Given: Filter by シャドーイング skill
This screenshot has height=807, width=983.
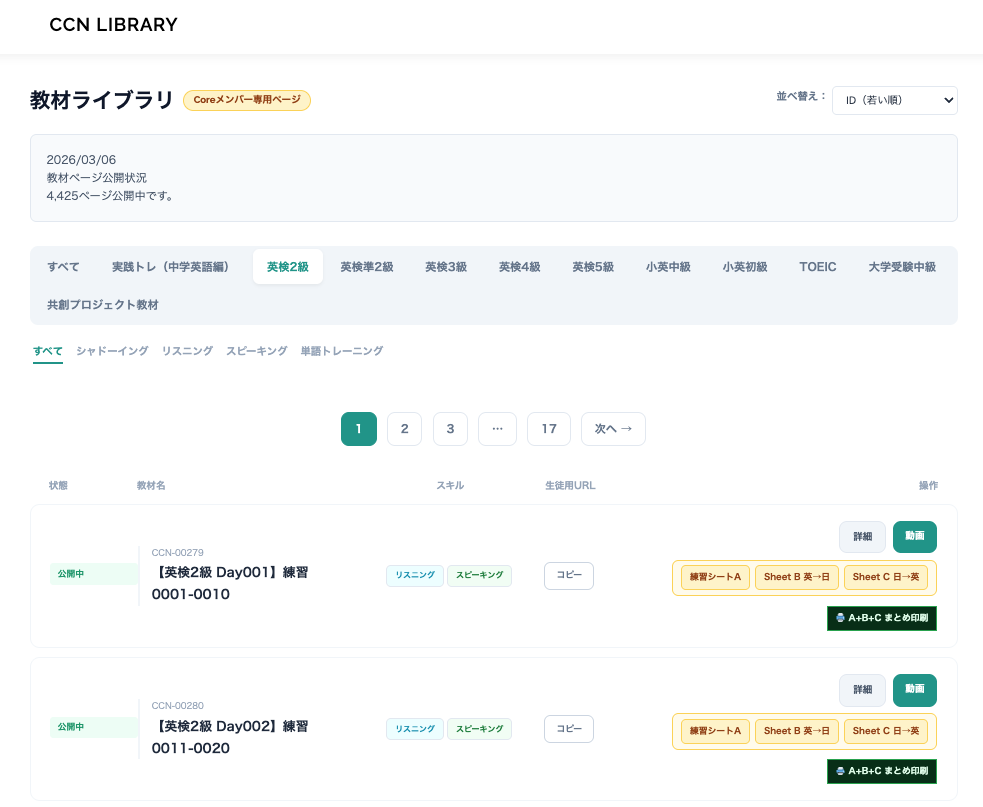Looking at the screenshot, I should (112, 351).
